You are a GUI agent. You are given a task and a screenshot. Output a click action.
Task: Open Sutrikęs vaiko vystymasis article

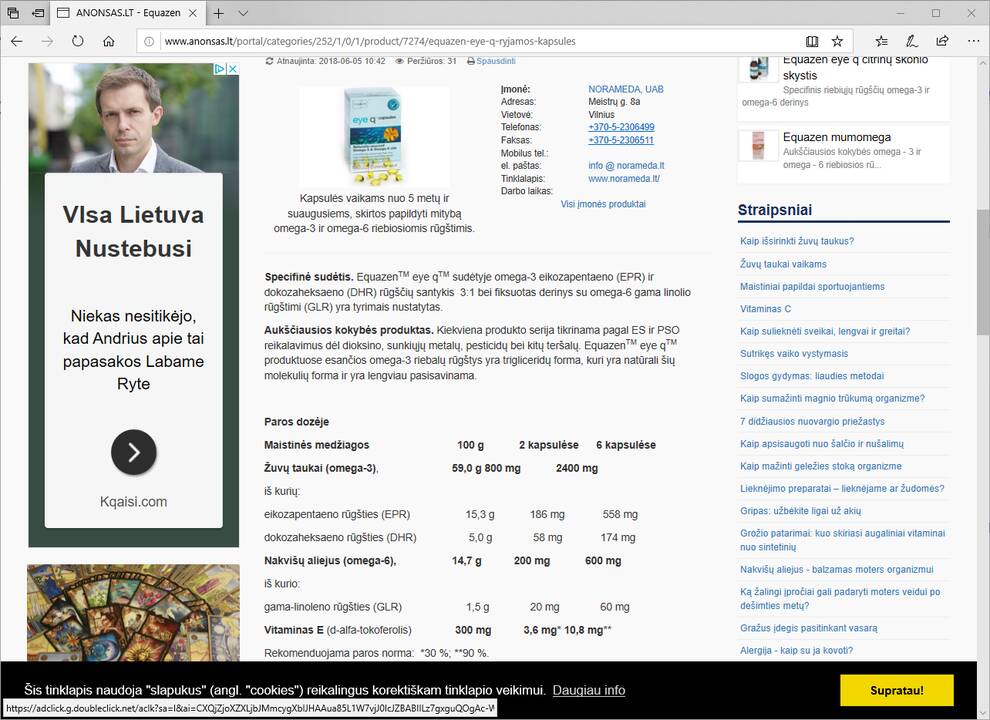click(794, 354)
